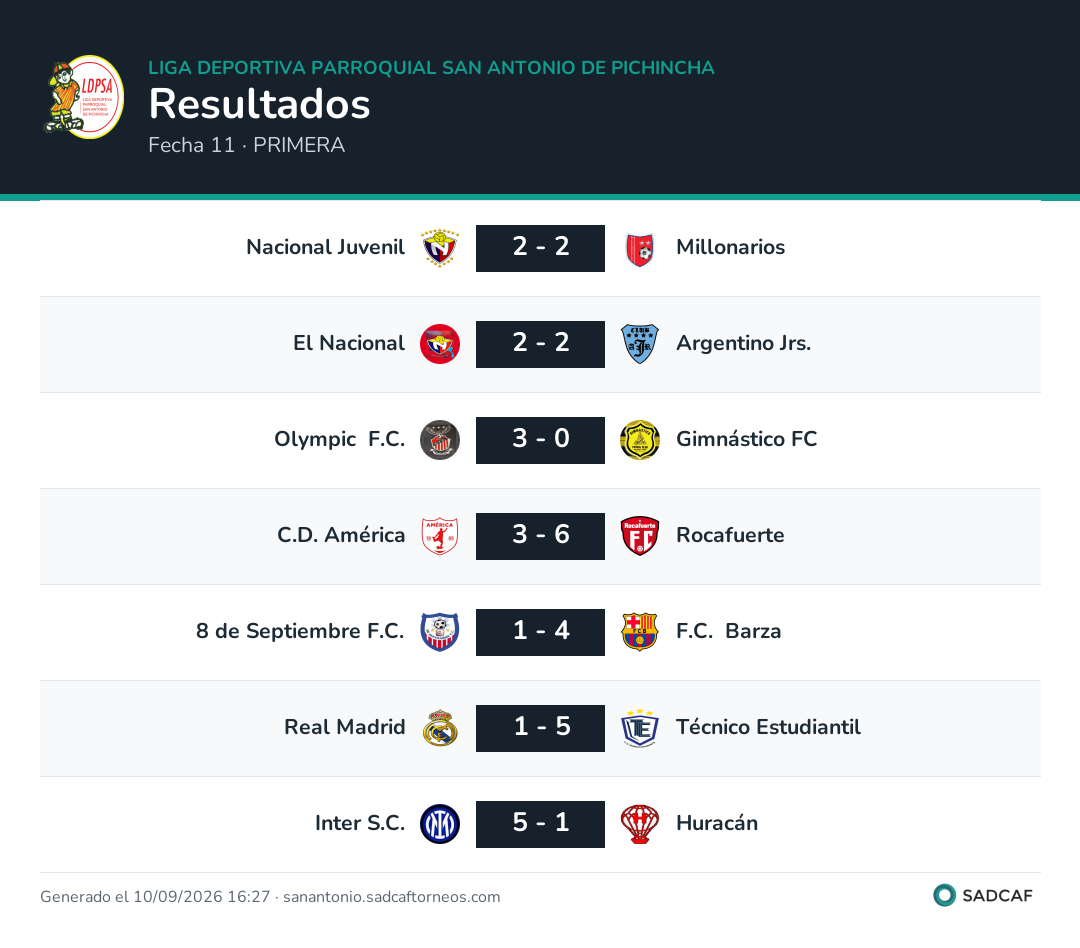Click the Gimnástico FC yellow crest

pyautogui.click(x=640, y=440)
